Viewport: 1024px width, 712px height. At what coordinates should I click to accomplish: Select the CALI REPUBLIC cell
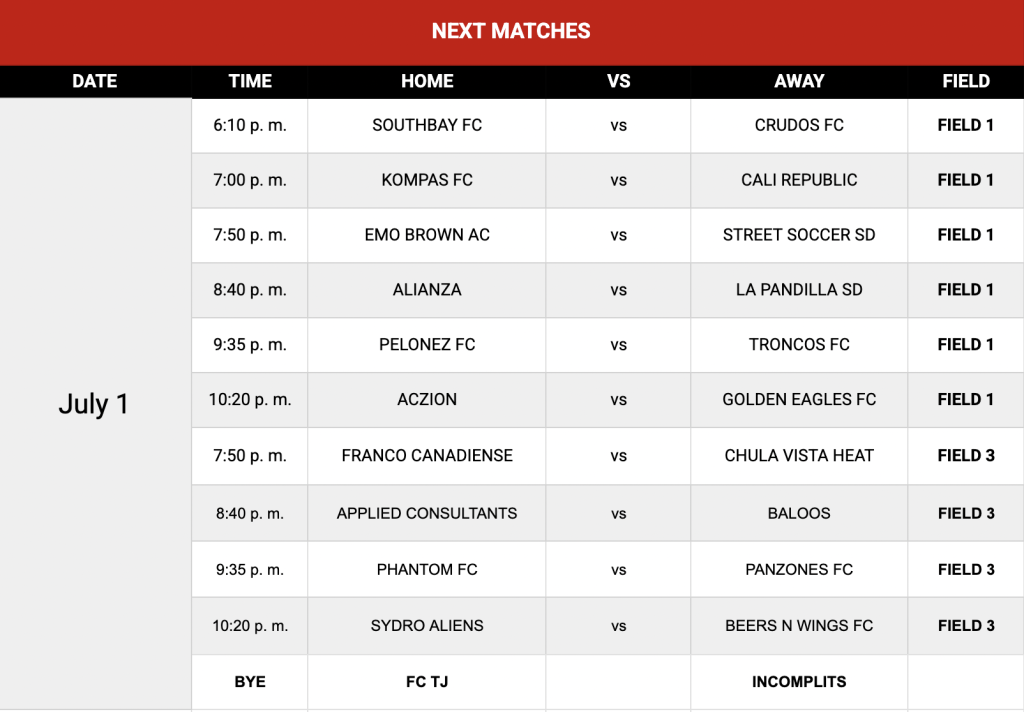tap(799, 180)
